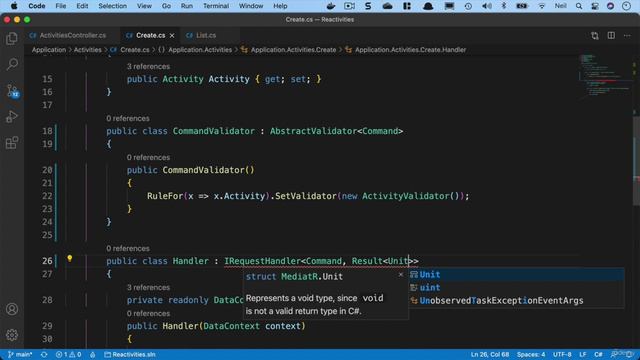Click Ln 26, Col 68 cursor position
The image size is (640, 360).
coord(490,355)
